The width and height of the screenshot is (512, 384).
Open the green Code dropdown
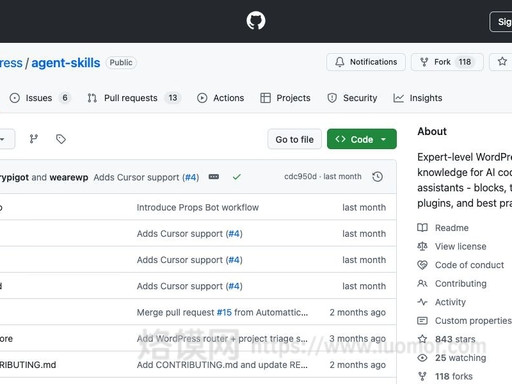[x=362, y=139]
